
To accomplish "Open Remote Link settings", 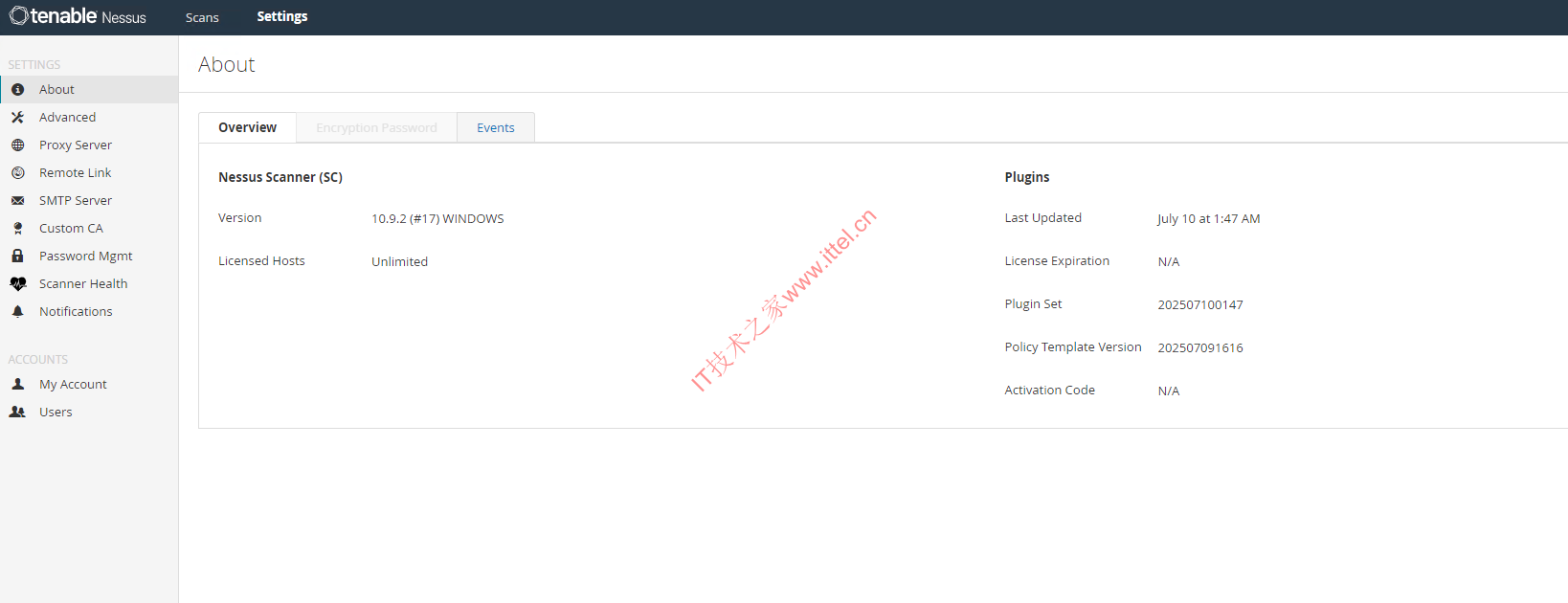I will pos(89,172).
